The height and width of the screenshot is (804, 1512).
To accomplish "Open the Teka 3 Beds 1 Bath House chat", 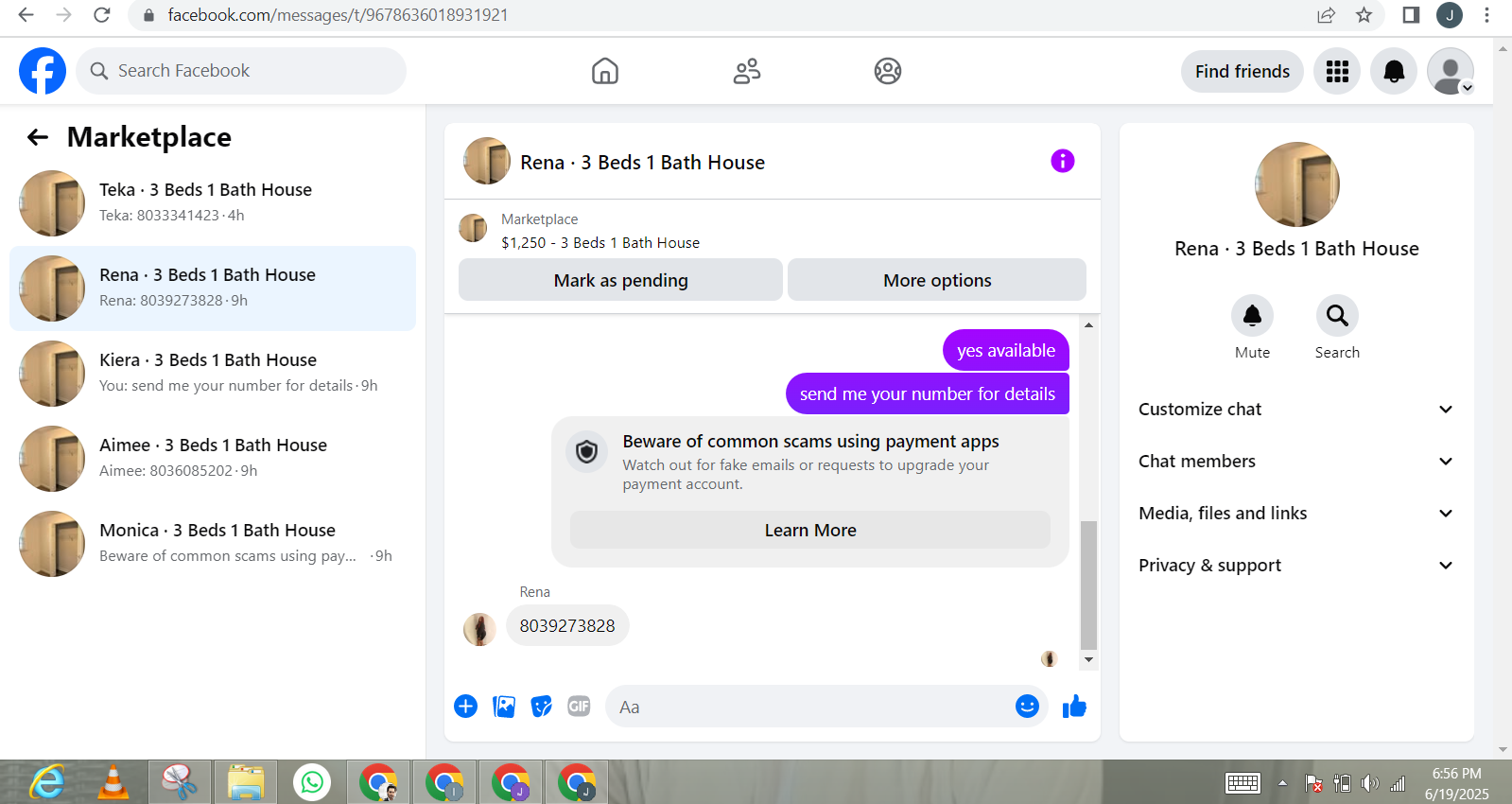I will pos(213,203).
